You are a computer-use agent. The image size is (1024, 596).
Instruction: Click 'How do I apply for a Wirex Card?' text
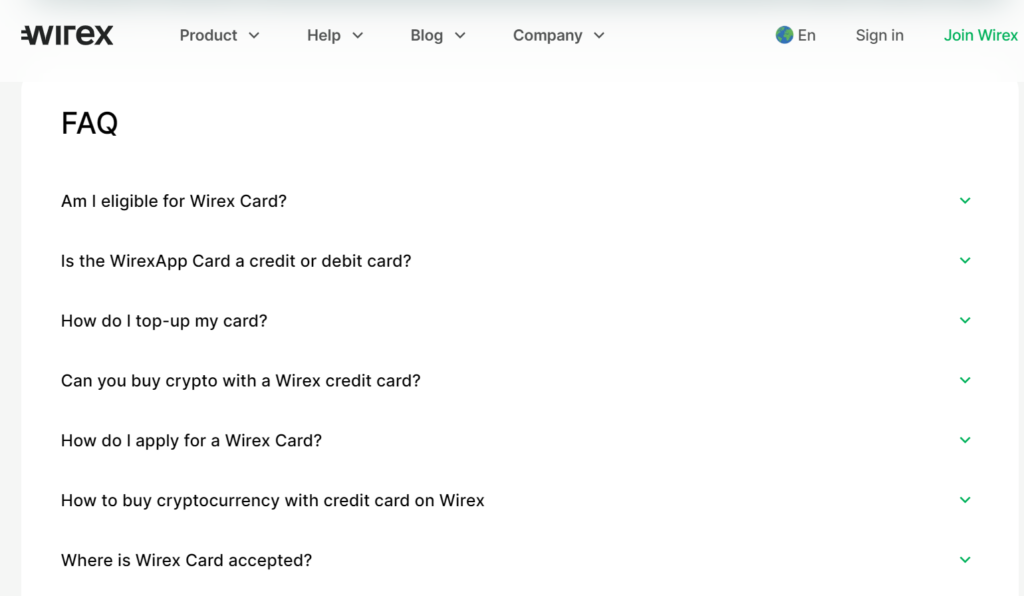pos(191,441)
